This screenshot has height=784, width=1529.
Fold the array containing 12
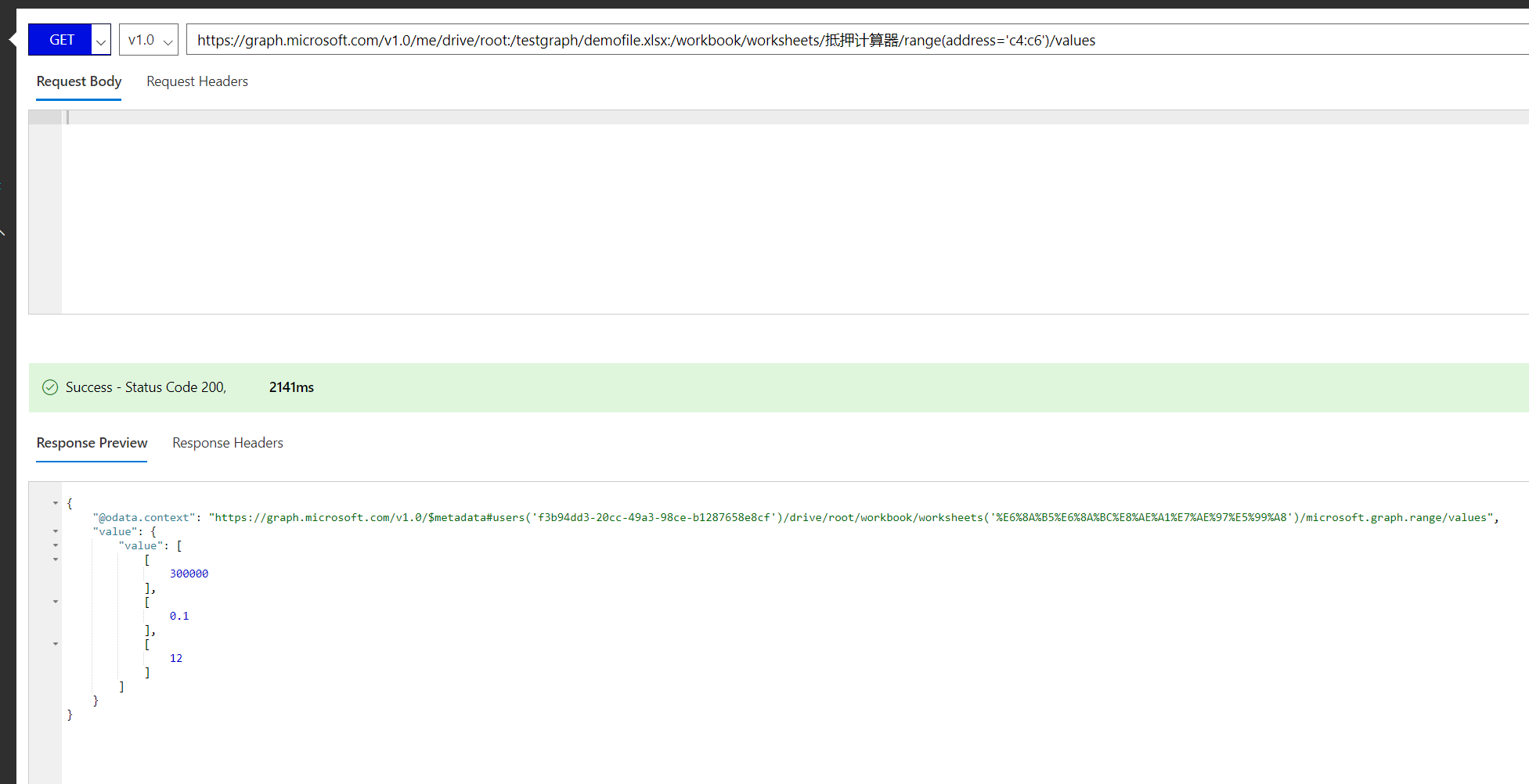pos(56,644)
